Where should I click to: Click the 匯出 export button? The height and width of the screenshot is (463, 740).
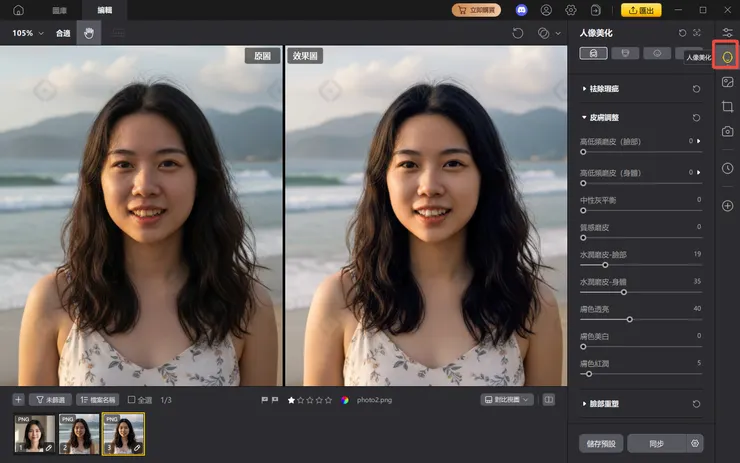pyautogui.click(x=641, y=10)
